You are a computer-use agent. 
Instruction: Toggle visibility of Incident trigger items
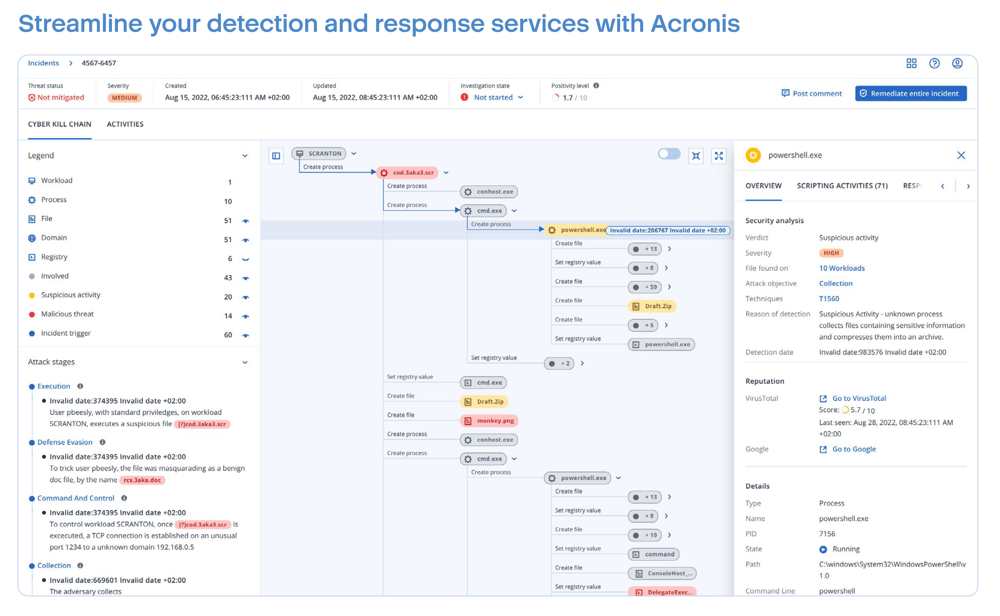(246, 335)
